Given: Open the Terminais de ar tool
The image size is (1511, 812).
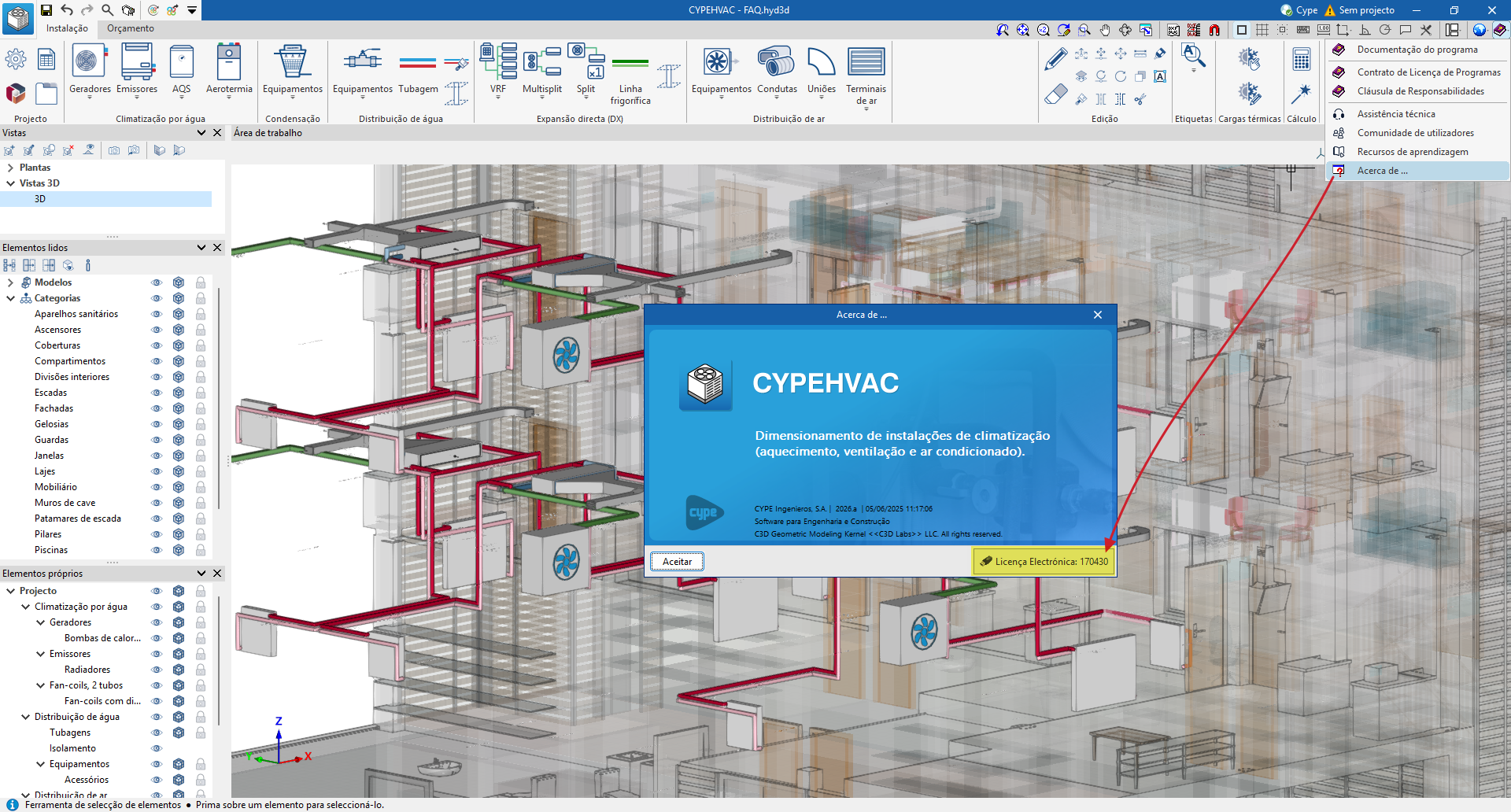Looking at the screenshot, I should (x=866, y=63).
